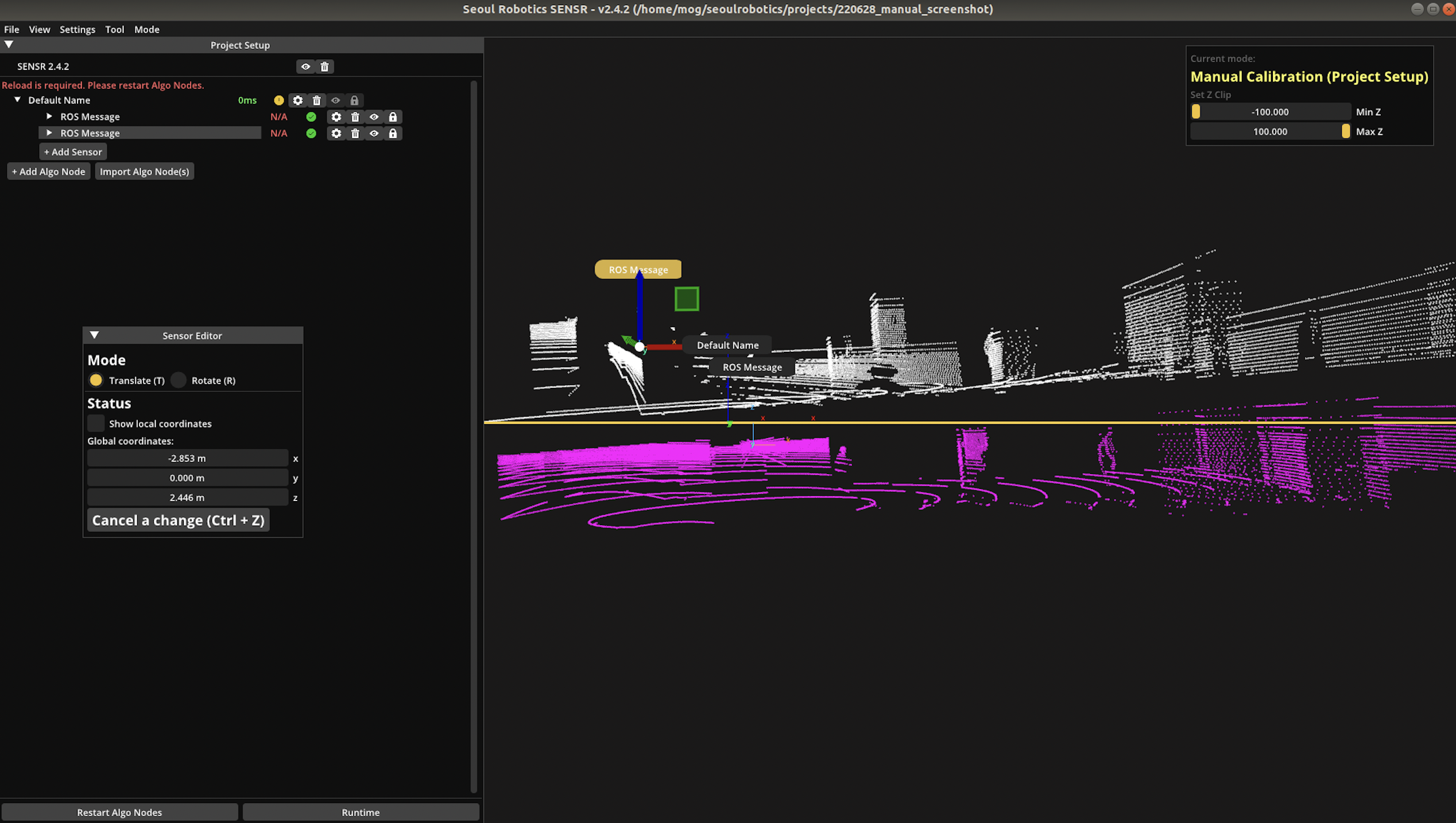Click the Max Z clip slider at 100.000

click(x=1270, y=131)
